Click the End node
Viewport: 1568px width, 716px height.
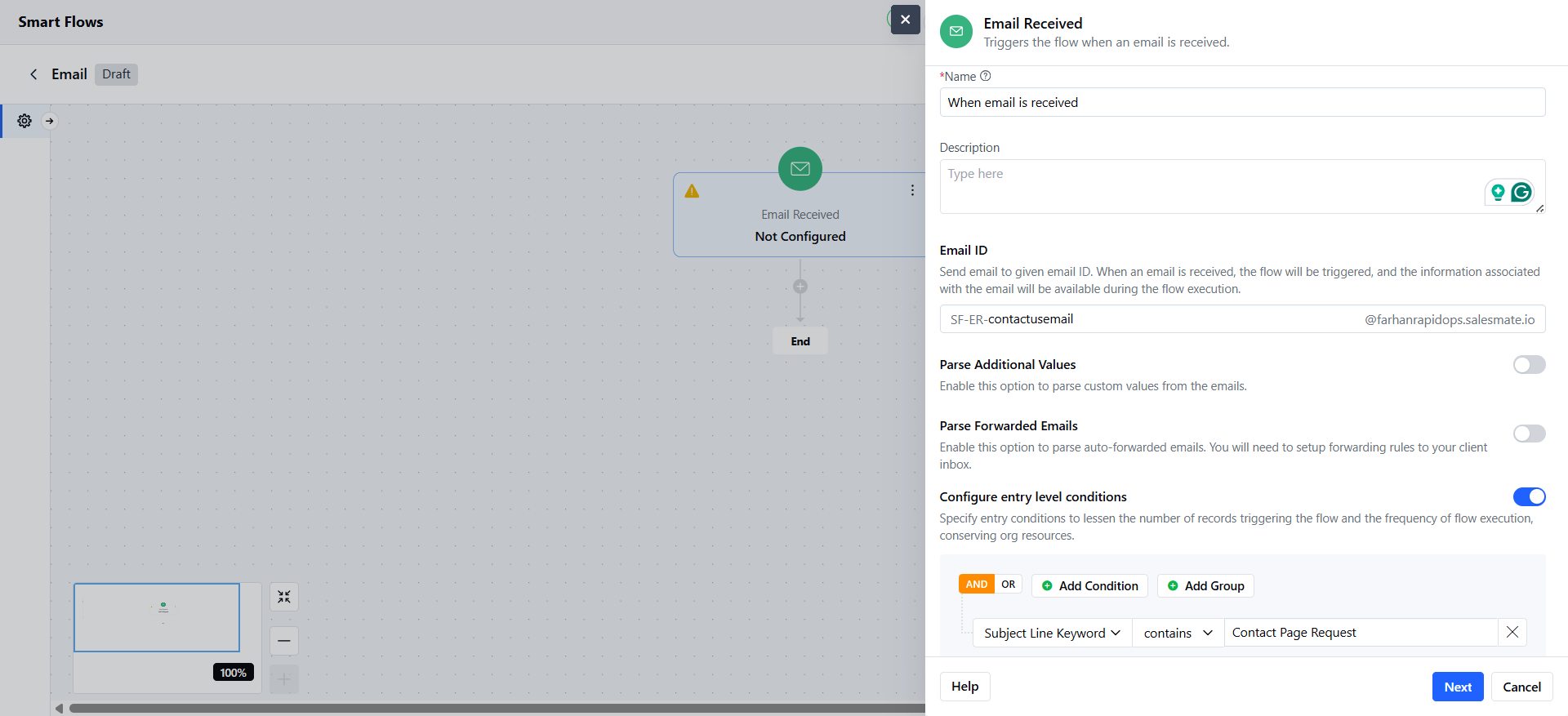800,341
